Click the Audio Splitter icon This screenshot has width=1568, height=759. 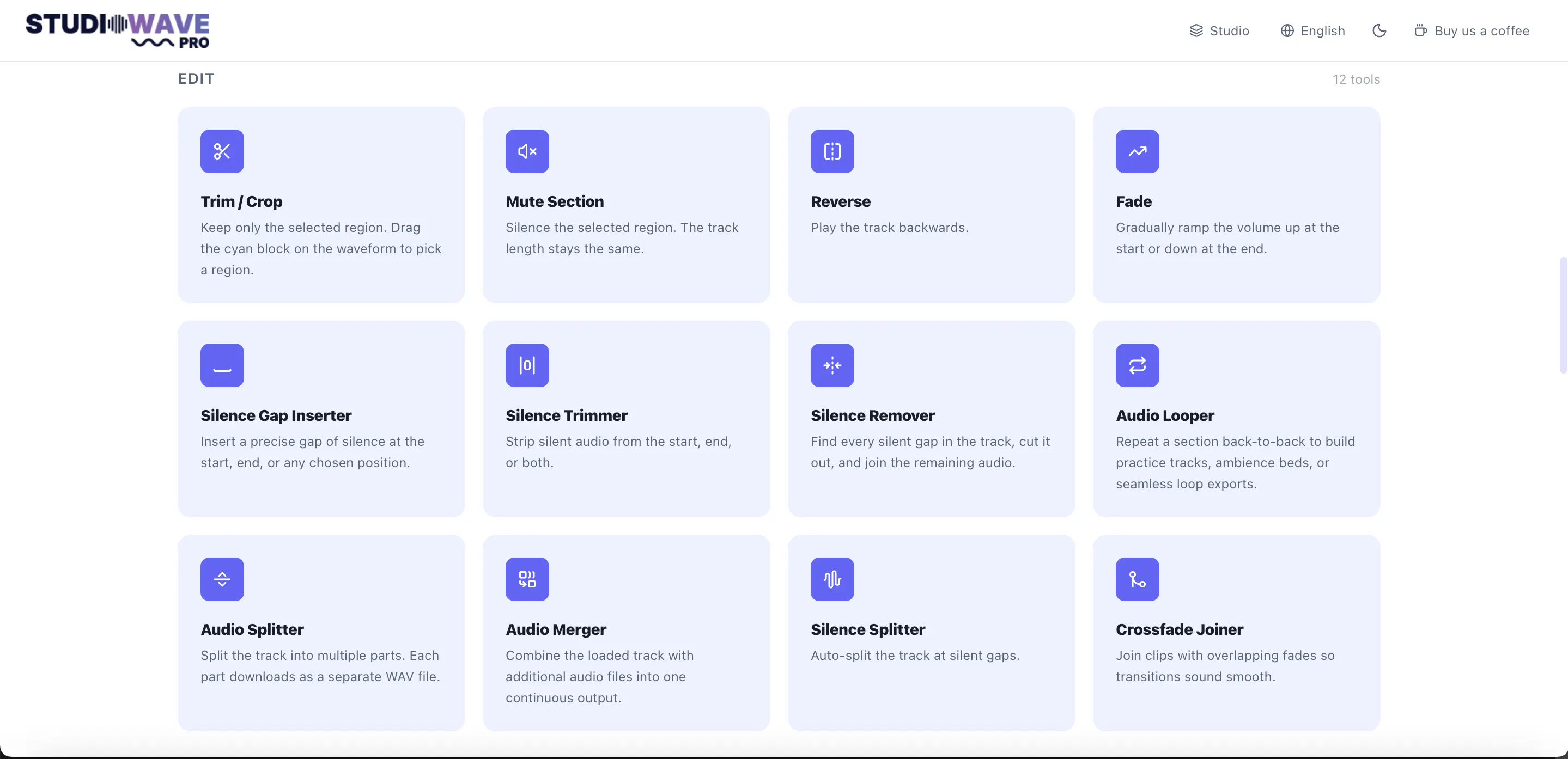click(x=222, y=579)
